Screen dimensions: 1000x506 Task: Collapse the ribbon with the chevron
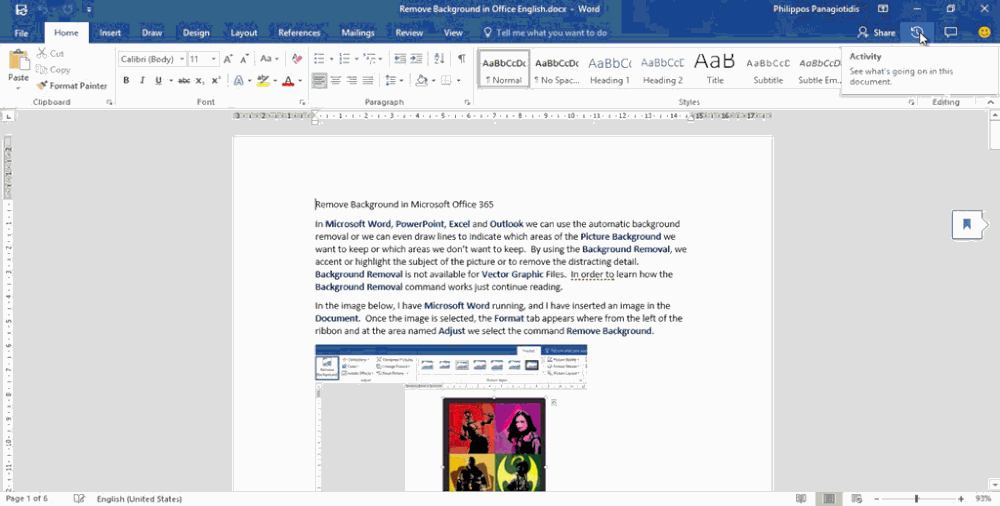tap(990, 102)
